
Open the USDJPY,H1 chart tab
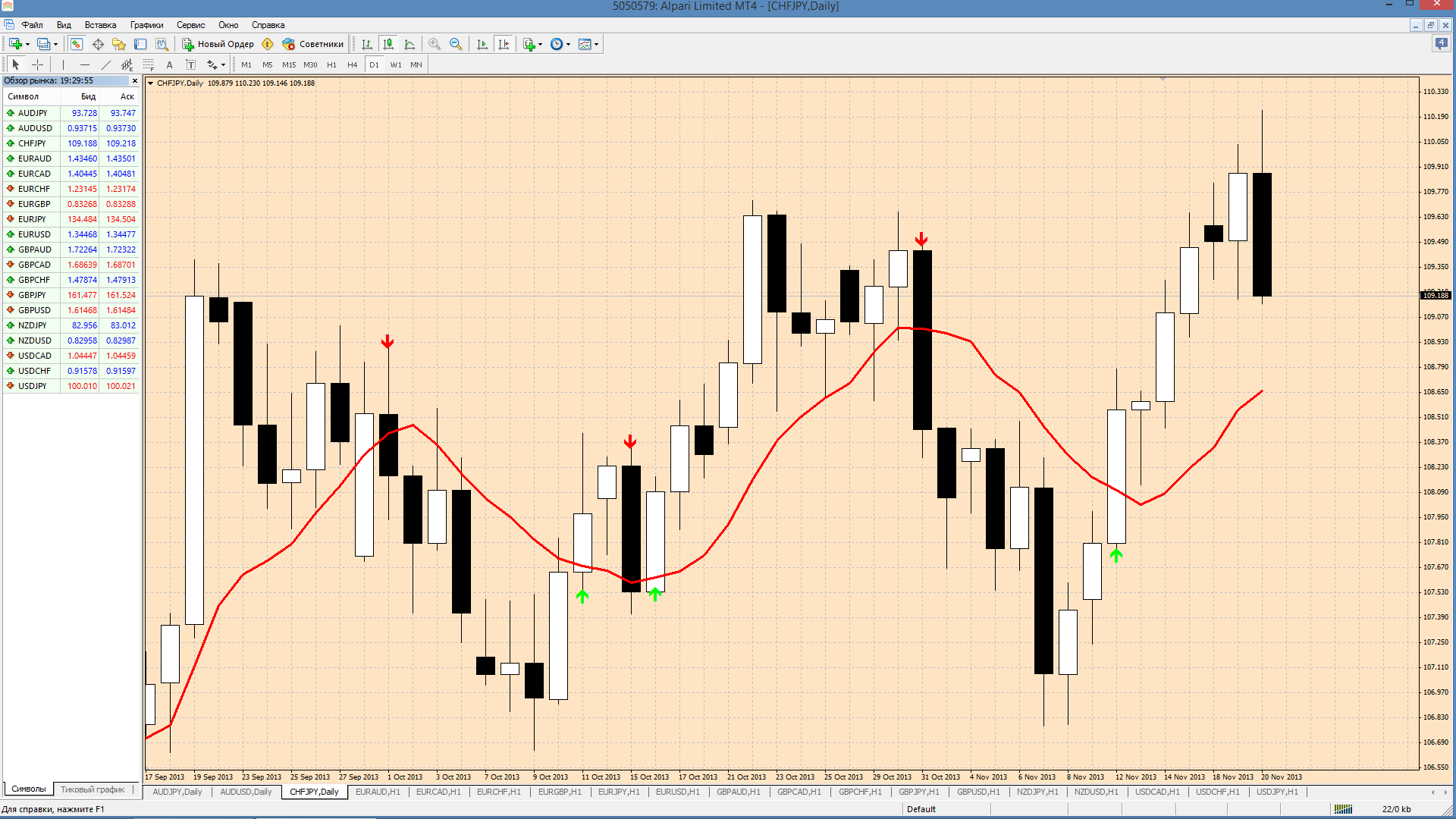click(1277, 792)
